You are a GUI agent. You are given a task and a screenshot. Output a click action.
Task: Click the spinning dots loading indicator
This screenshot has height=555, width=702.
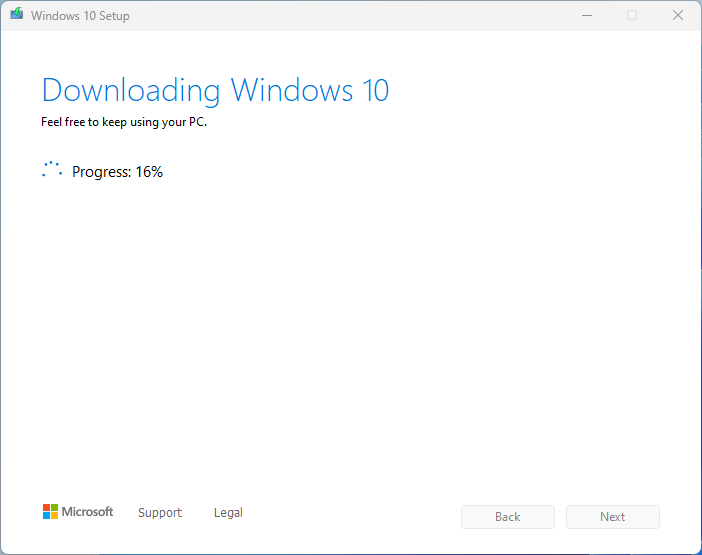point(52,171)
